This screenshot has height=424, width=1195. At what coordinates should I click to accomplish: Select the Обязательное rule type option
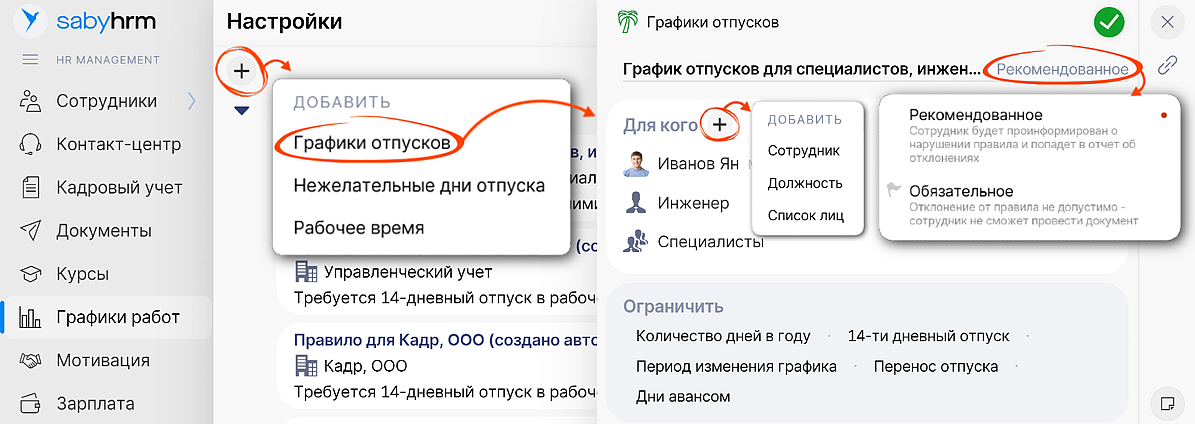pyautogui.click(x=961, y=191)
